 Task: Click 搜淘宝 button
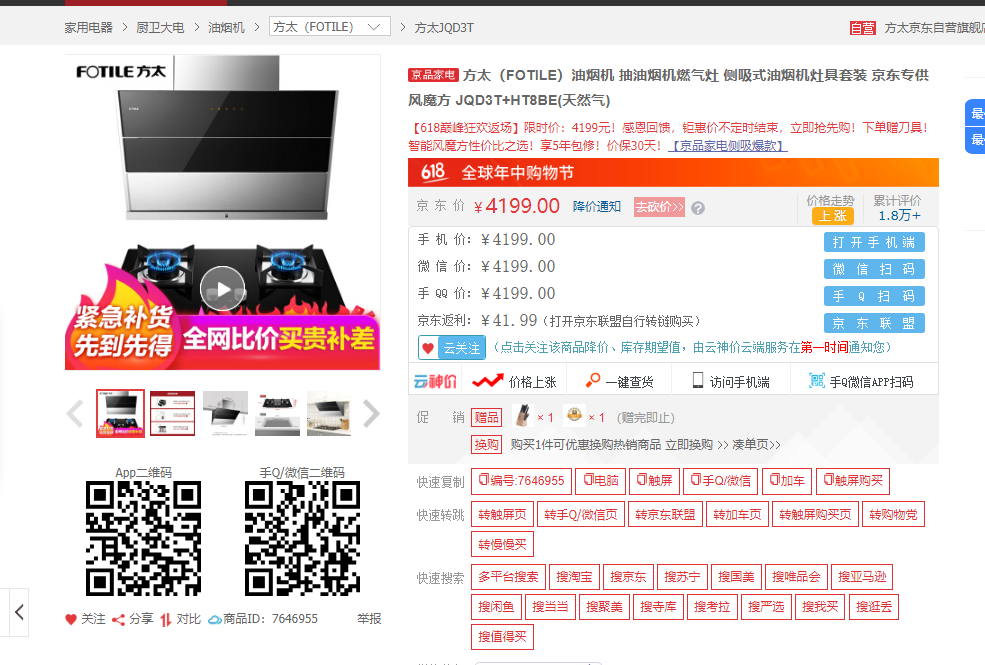(x=574, y=576)
